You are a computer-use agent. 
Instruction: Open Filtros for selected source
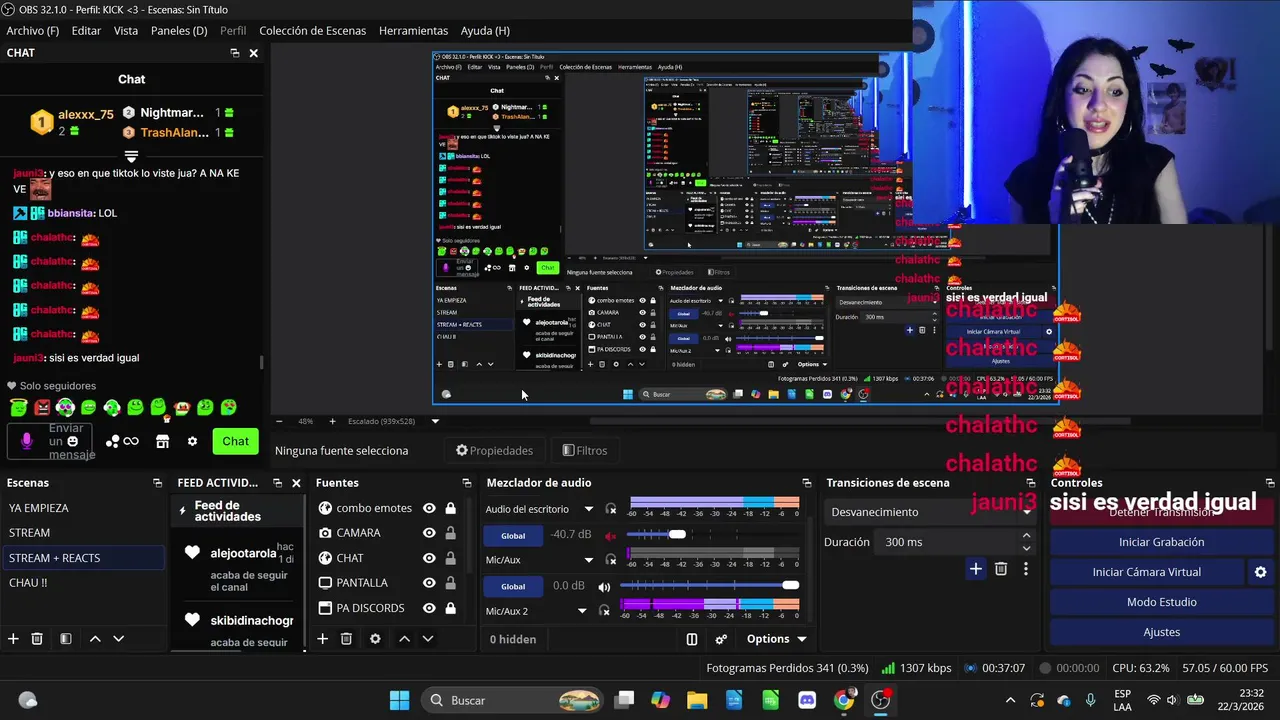[x=585, y=451]
